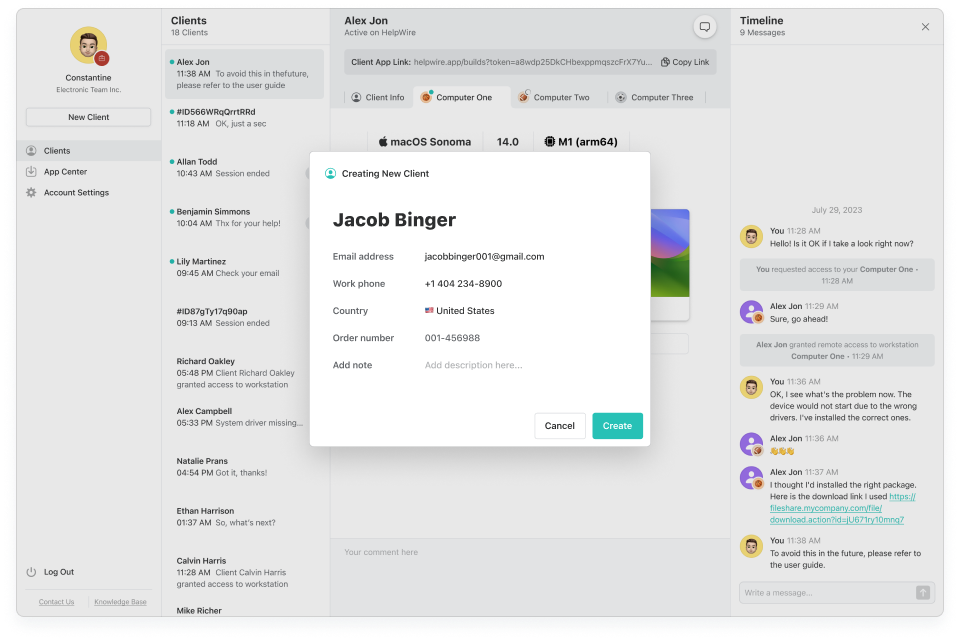Open the fileshare download link in timeline

pyautogui.click(x=842, y=508)
